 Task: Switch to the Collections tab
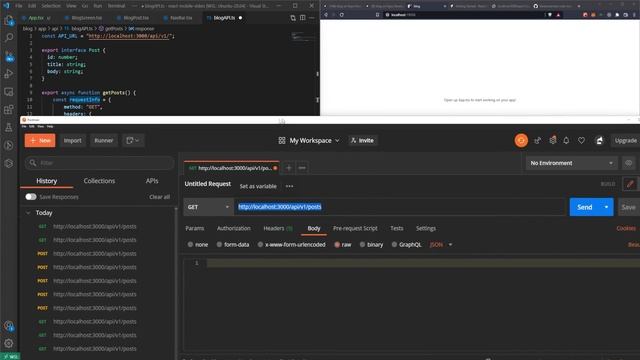tap(99, 181)
